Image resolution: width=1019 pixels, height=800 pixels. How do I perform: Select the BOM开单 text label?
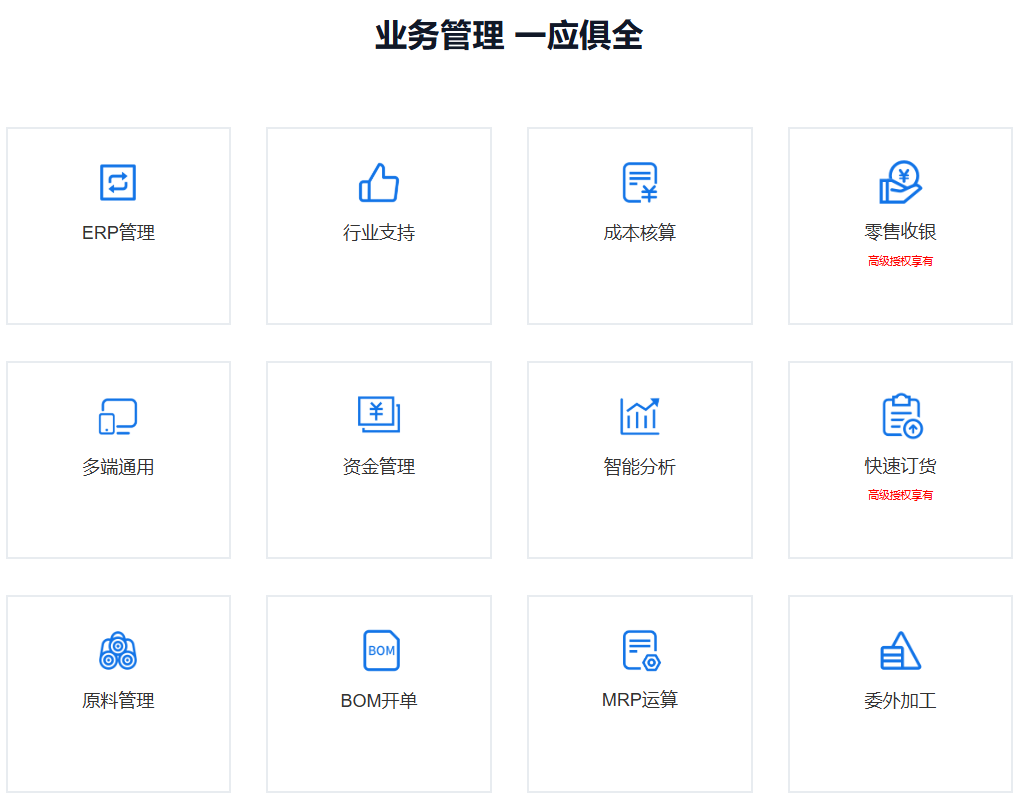pyautogui.click(x=379, y=701)
